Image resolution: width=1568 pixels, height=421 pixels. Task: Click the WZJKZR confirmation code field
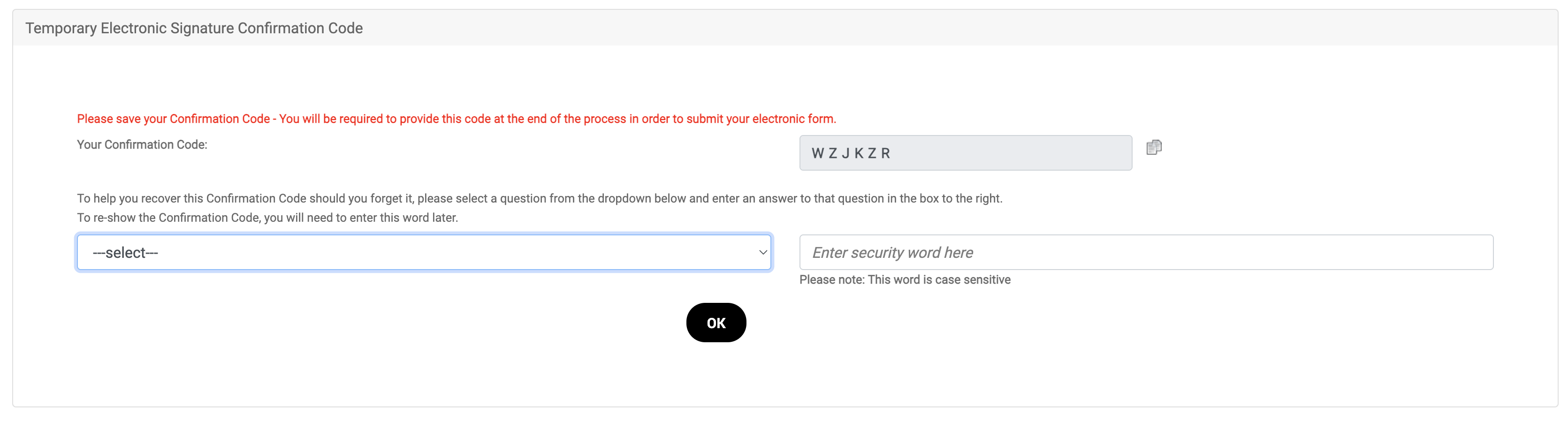(966, 153)
